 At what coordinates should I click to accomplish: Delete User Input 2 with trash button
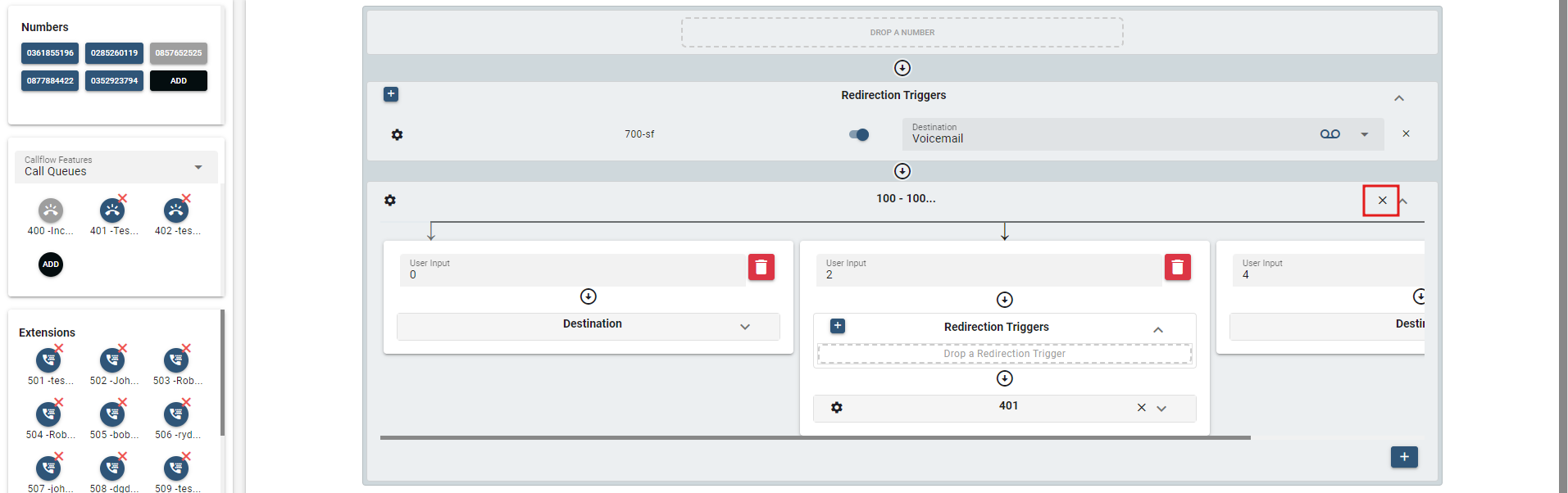click(1177, 267)
